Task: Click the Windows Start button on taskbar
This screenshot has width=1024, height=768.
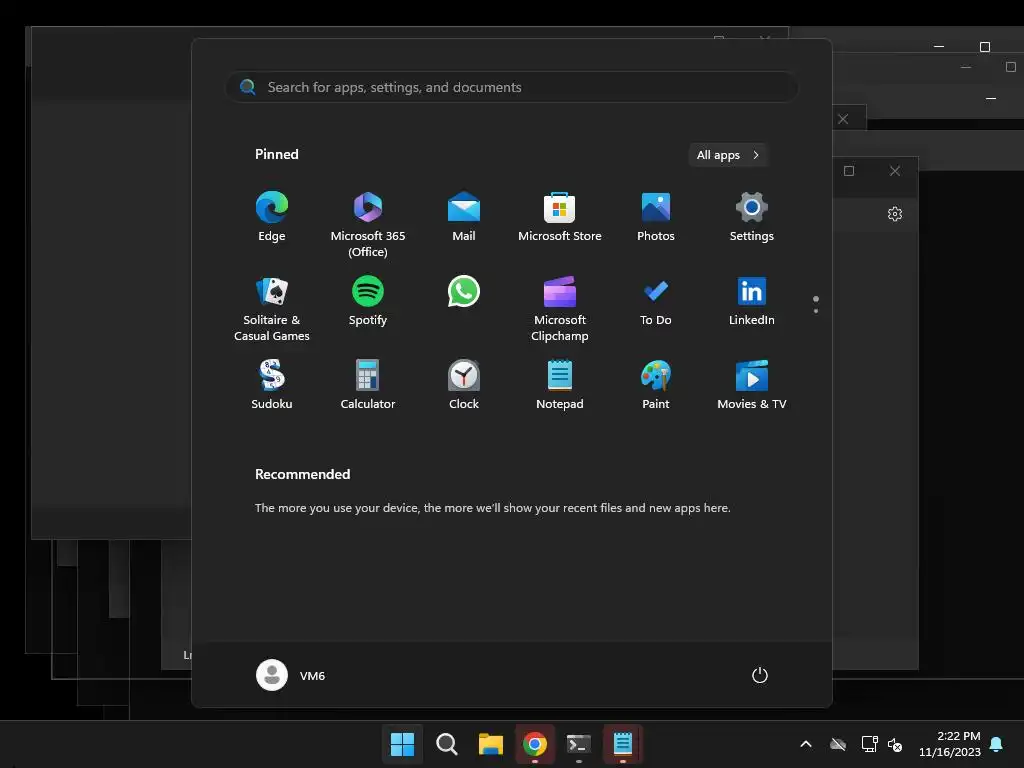Action: 402,744
